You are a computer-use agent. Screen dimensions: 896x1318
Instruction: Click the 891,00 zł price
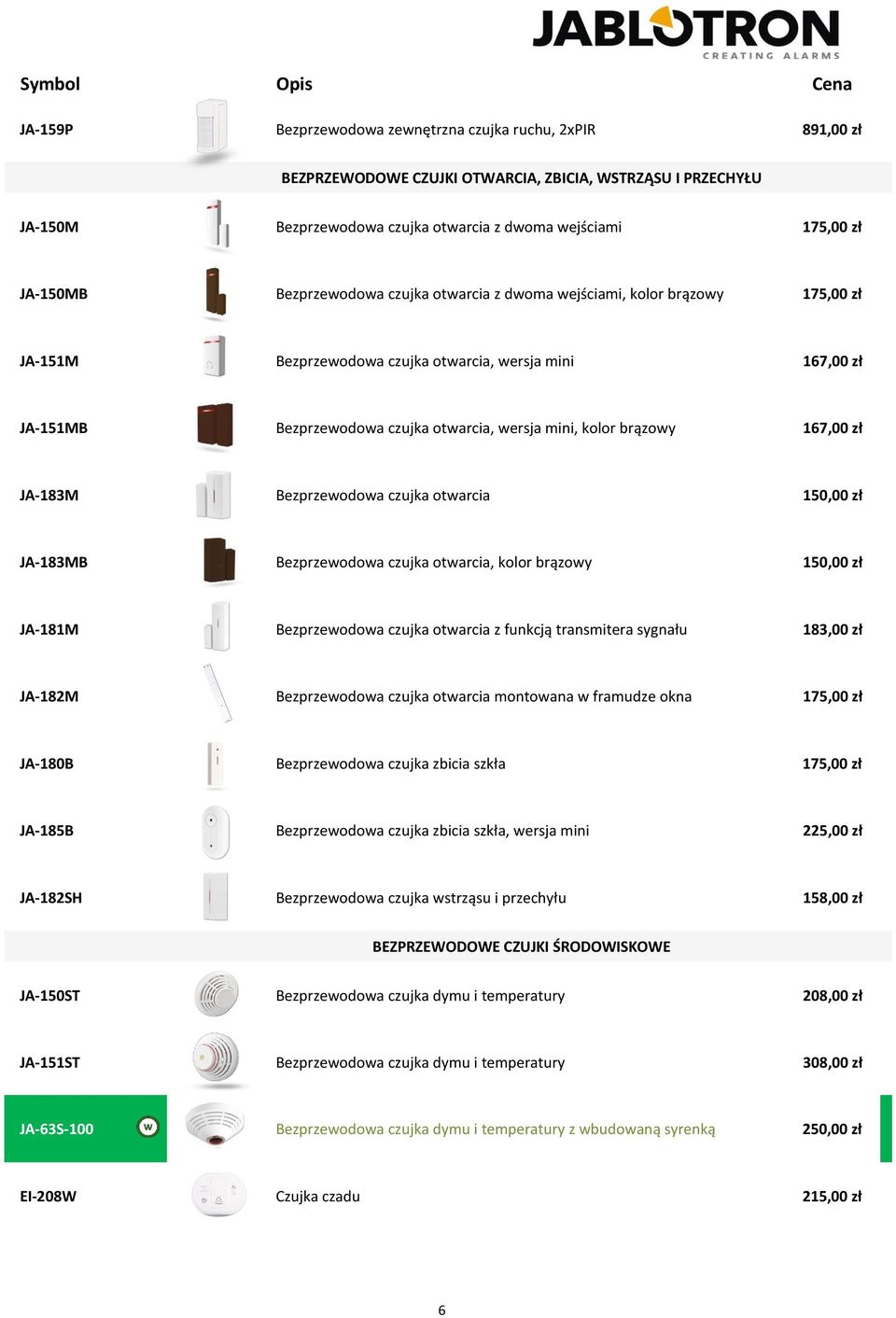[832, 130]
